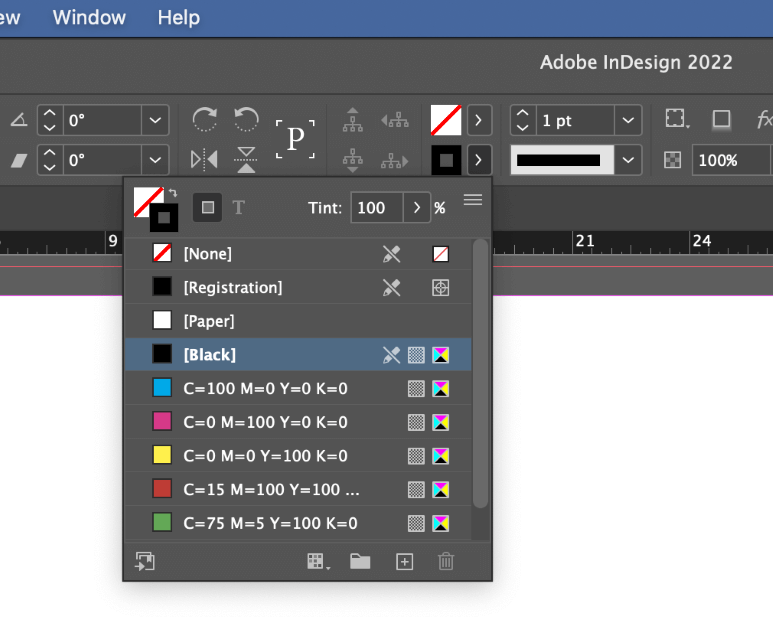Click the flip vertical icon

(x=246, y=160)
